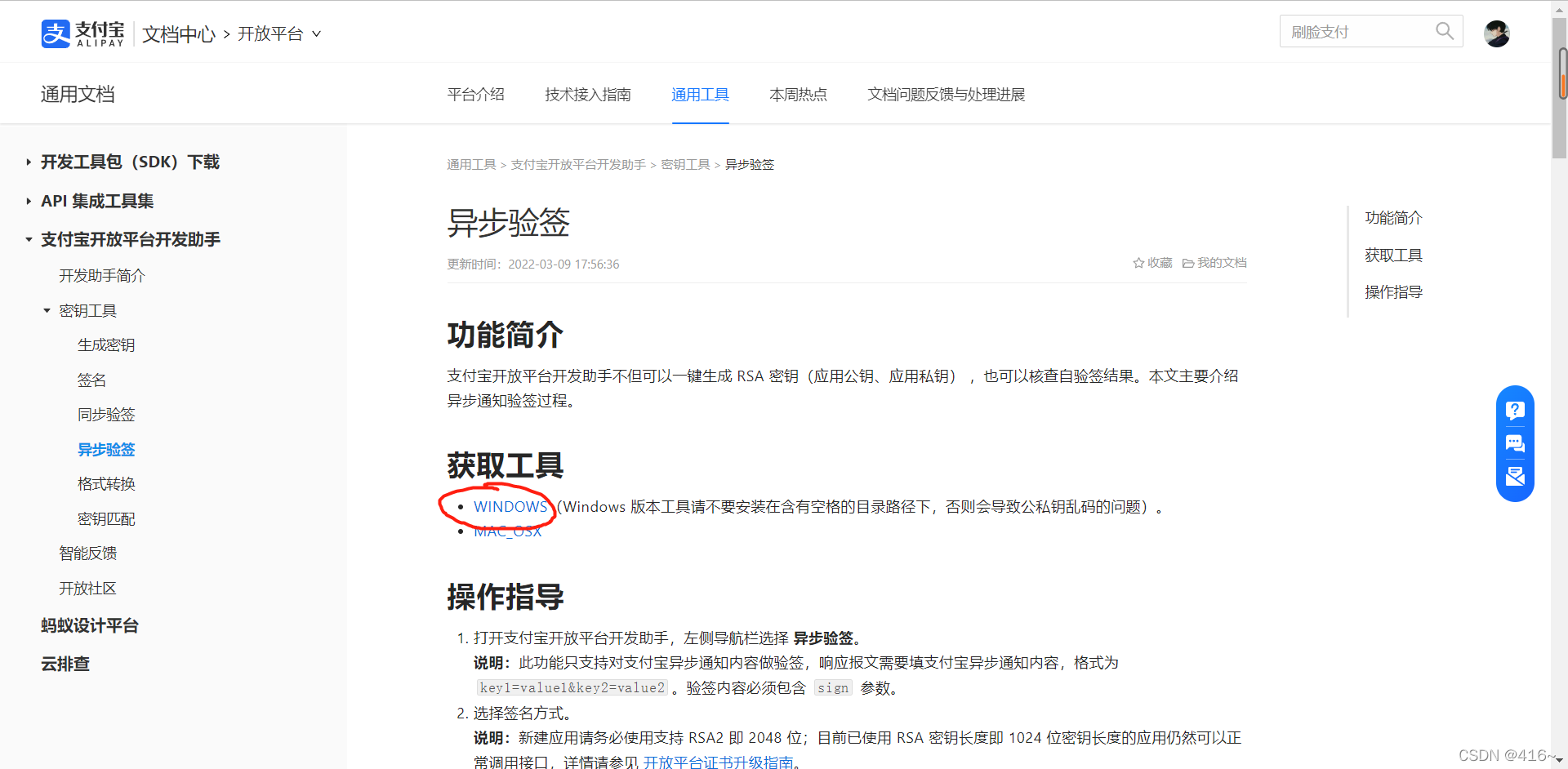
Task: Switch to the 本周热点 tab
Action: click(798, 95)
